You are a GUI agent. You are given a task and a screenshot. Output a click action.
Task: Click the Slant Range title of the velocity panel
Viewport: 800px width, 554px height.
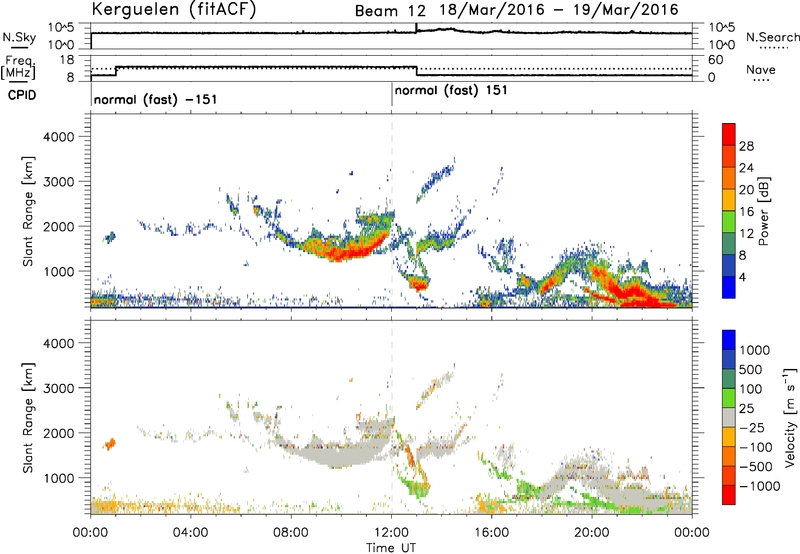pyautogui.click(x=28, y=418)
